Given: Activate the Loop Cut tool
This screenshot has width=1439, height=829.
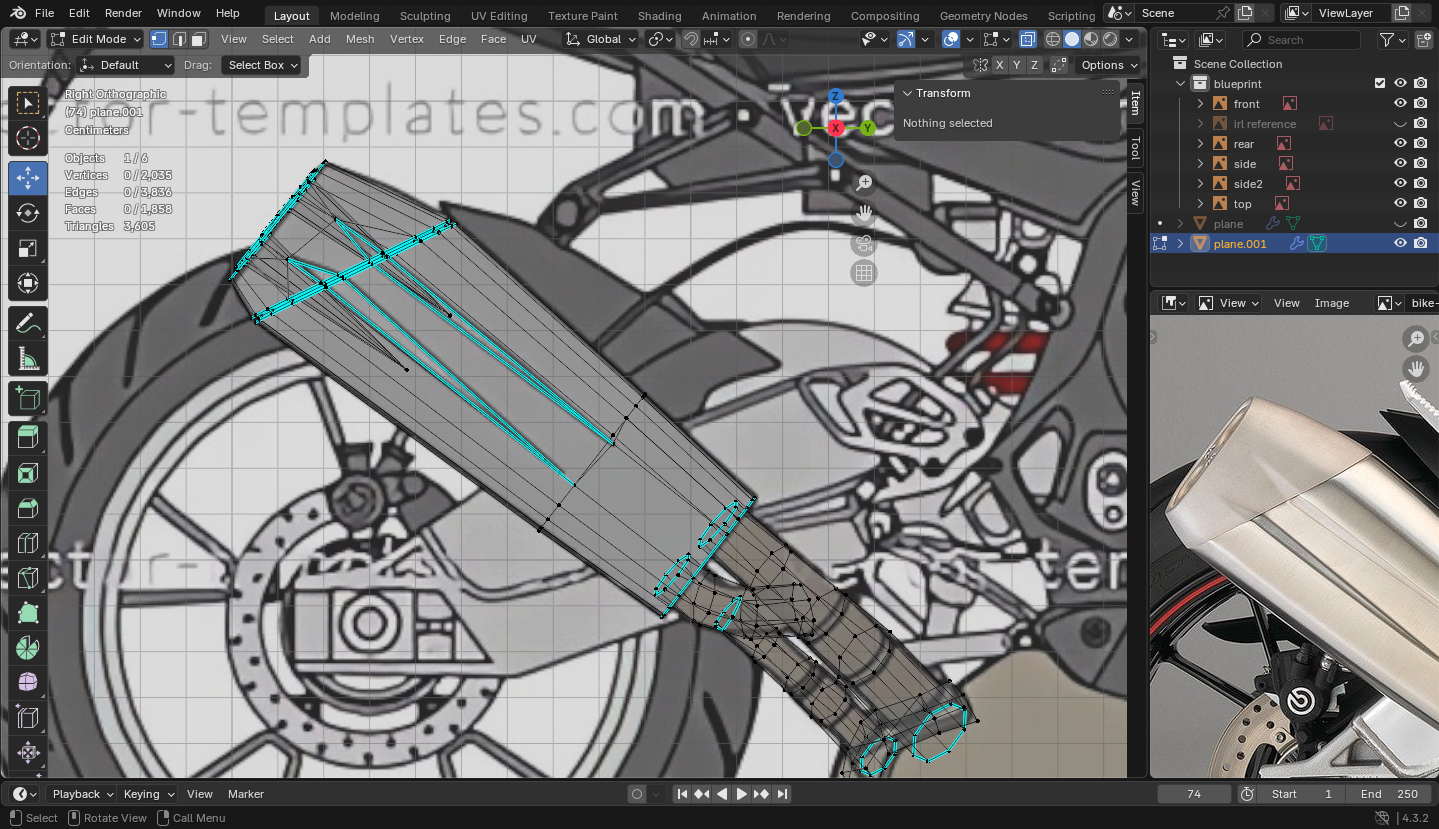Looking at the screenshot, I should click(27, 544).
